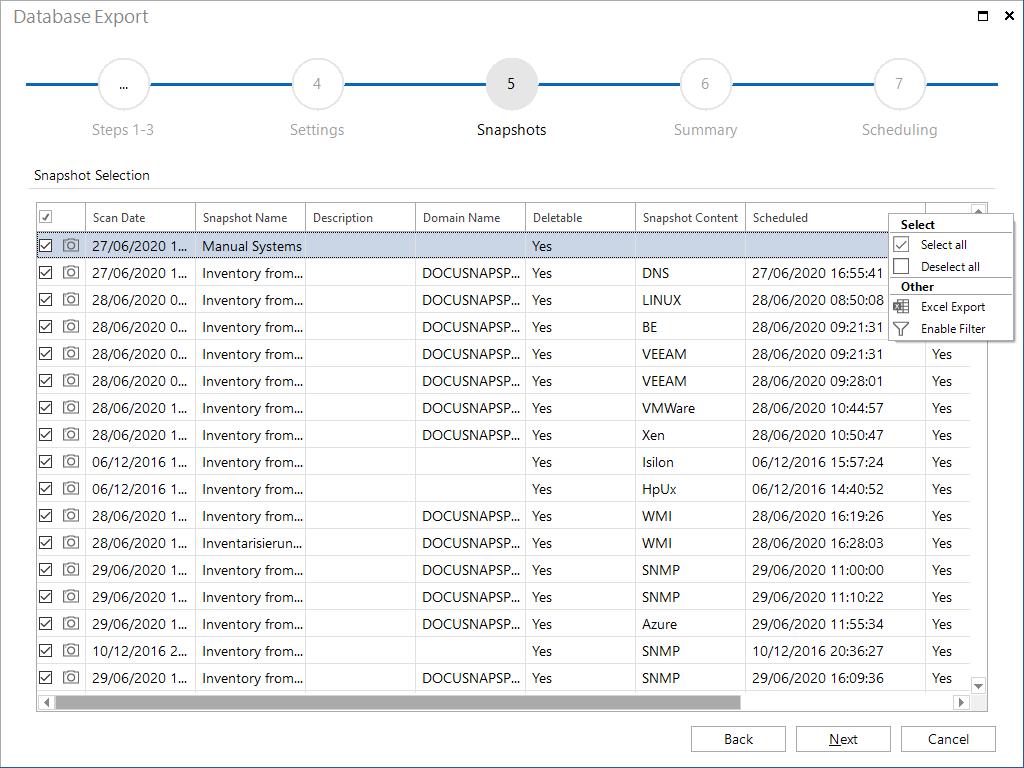This screenshot has width=1024, height=768.
Task: Go to wizard step 7 Scheduling
Action: (899, 84)
